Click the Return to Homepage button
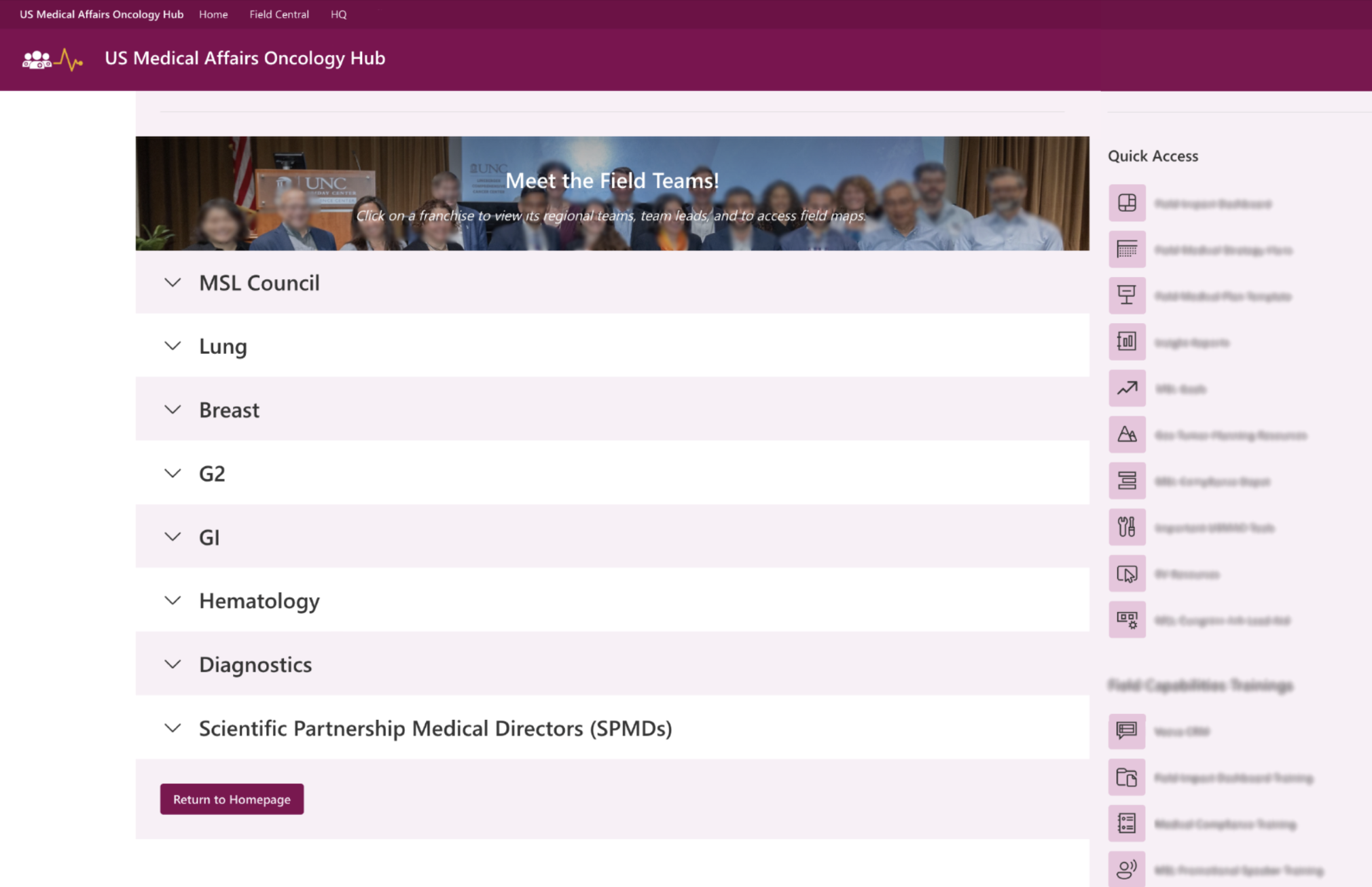 tap(232, 799)
